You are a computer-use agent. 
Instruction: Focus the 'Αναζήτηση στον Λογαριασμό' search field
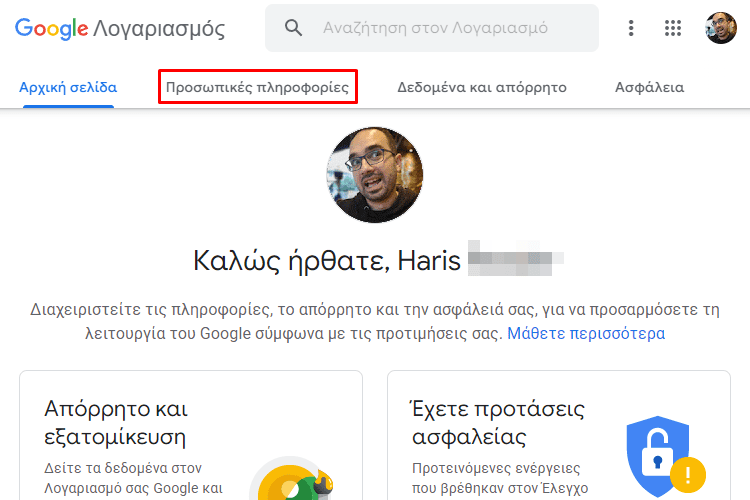[x=432, y=28]
